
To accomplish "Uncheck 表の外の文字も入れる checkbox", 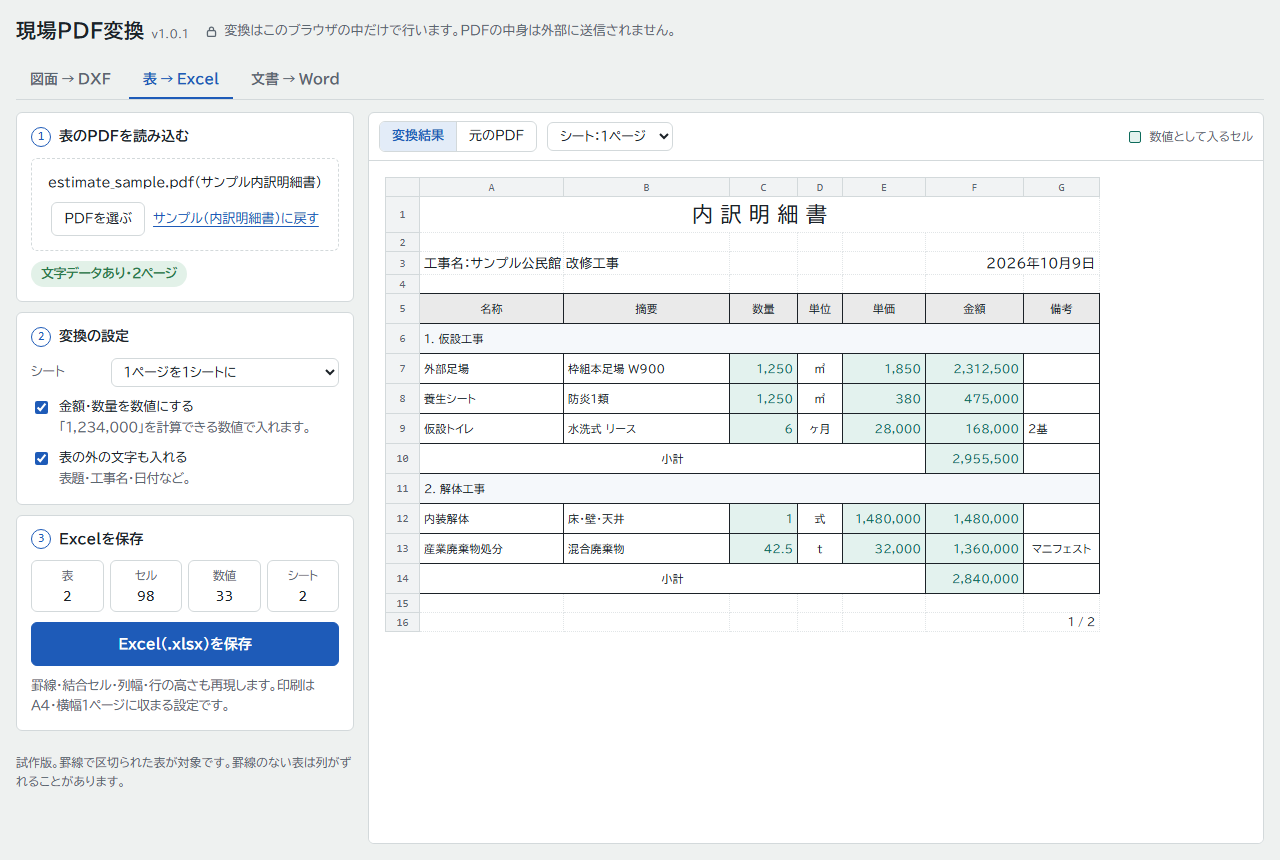I will (42, 458).
